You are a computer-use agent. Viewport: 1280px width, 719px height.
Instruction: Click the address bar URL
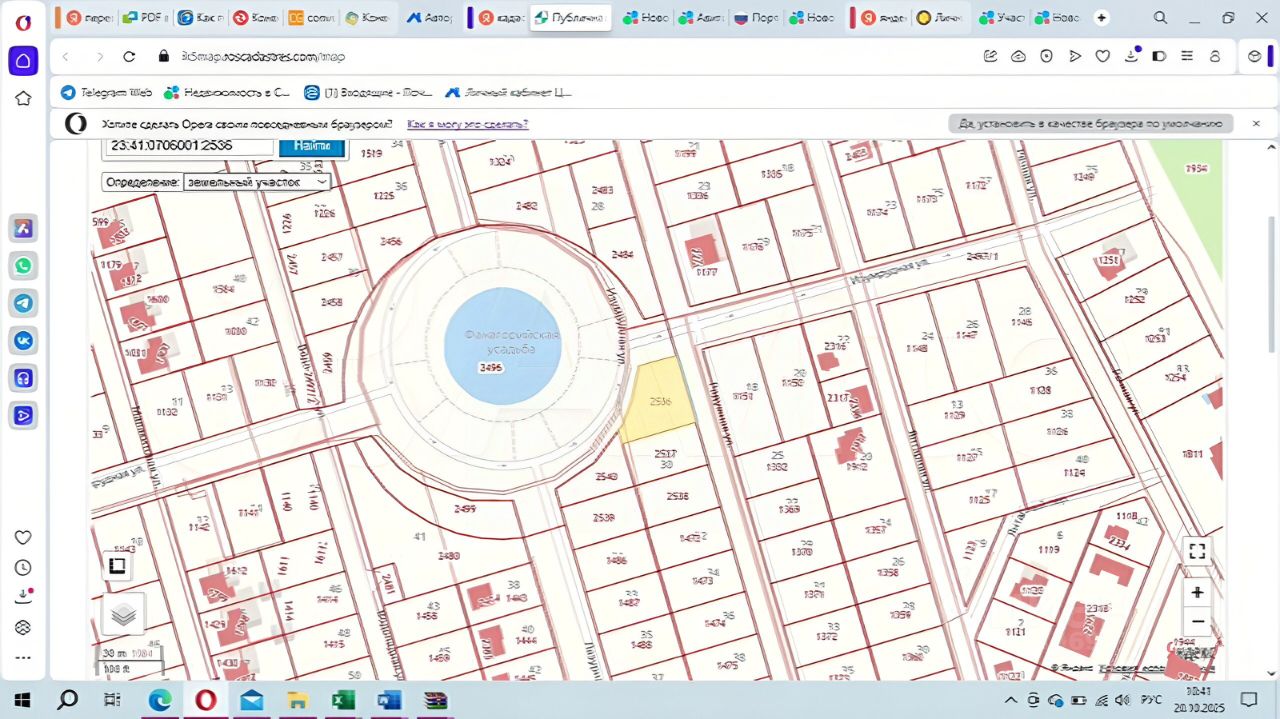(x=262, y=57)
